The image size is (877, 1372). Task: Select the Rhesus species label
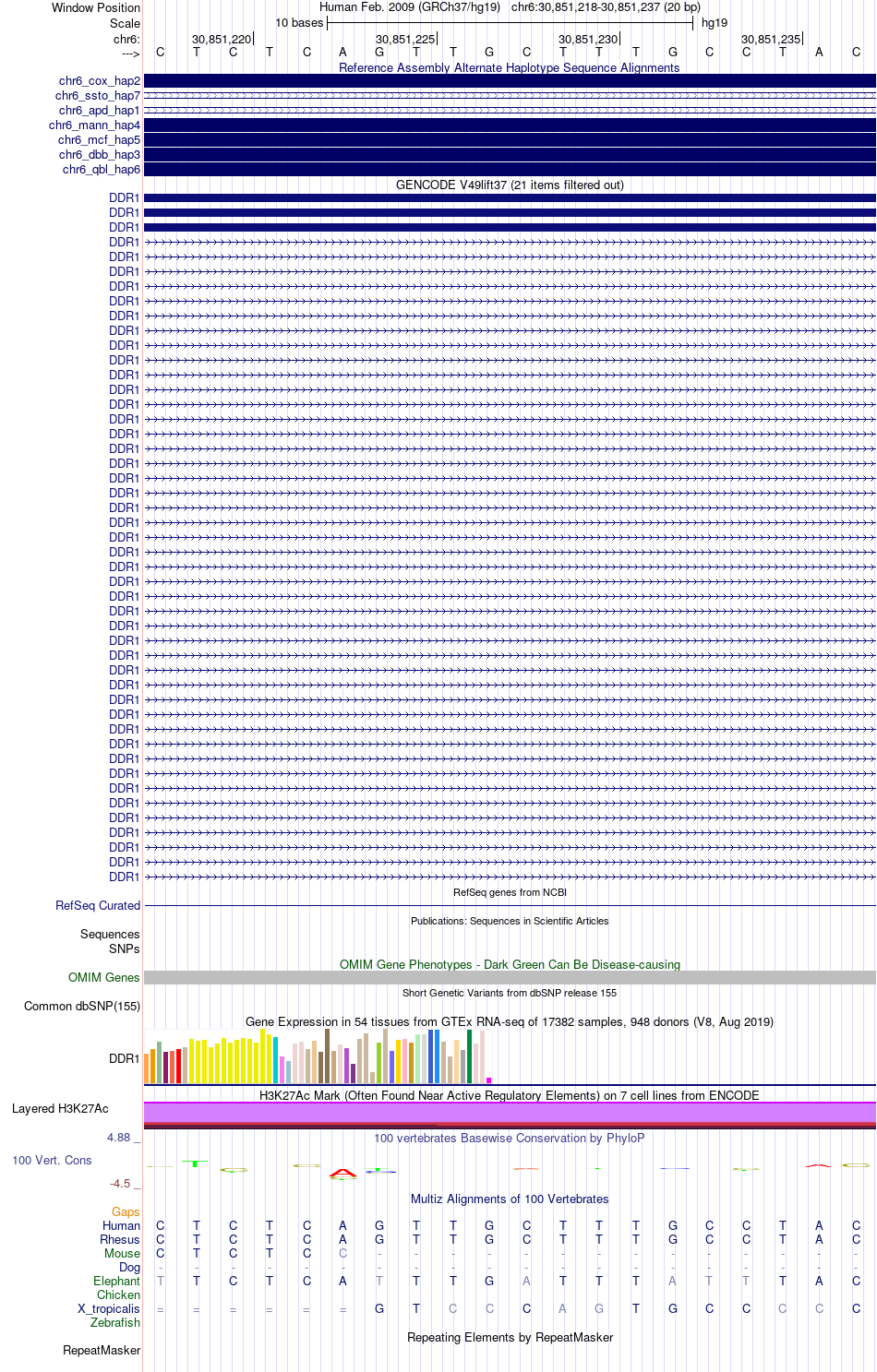(x=120, y=1240)
